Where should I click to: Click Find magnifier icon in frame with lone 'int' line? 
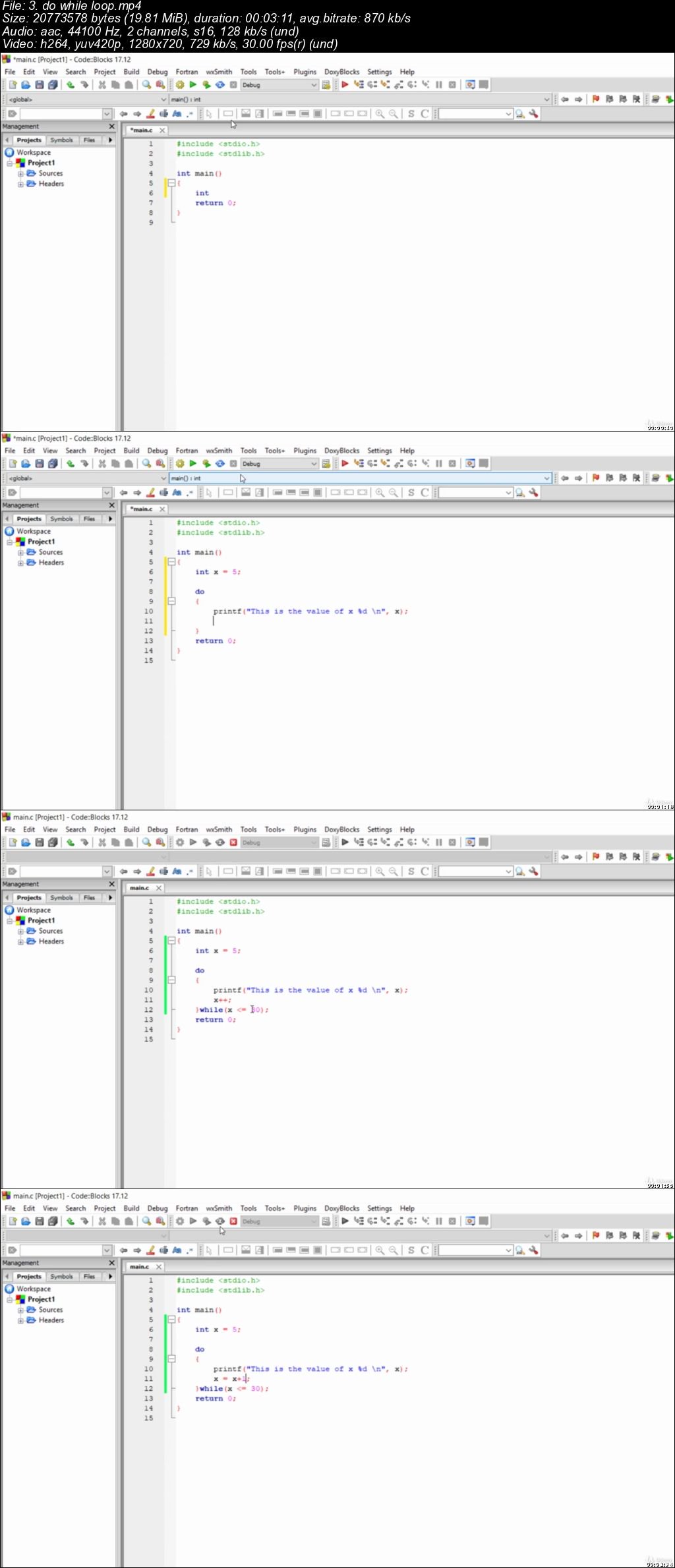(x=146, y=85)
